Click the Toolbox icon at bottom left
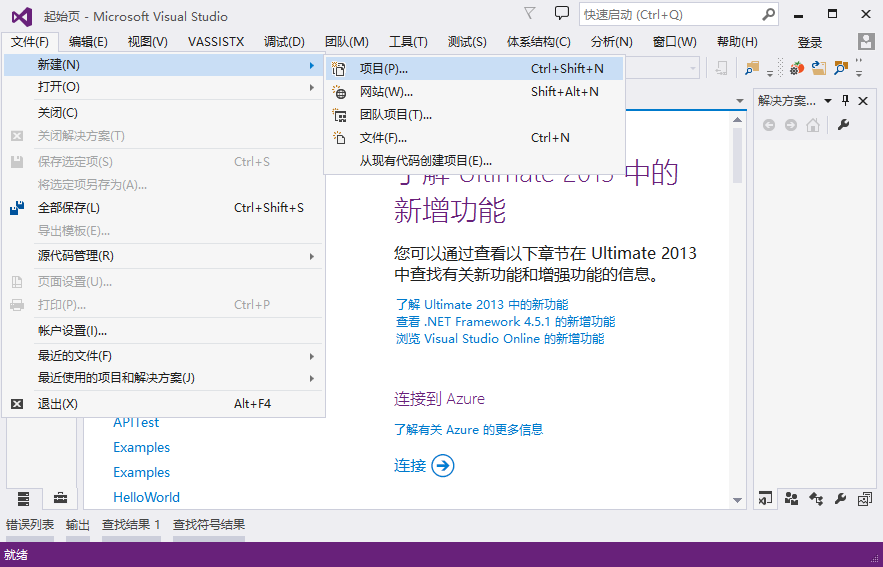 (x=60, y=497)
